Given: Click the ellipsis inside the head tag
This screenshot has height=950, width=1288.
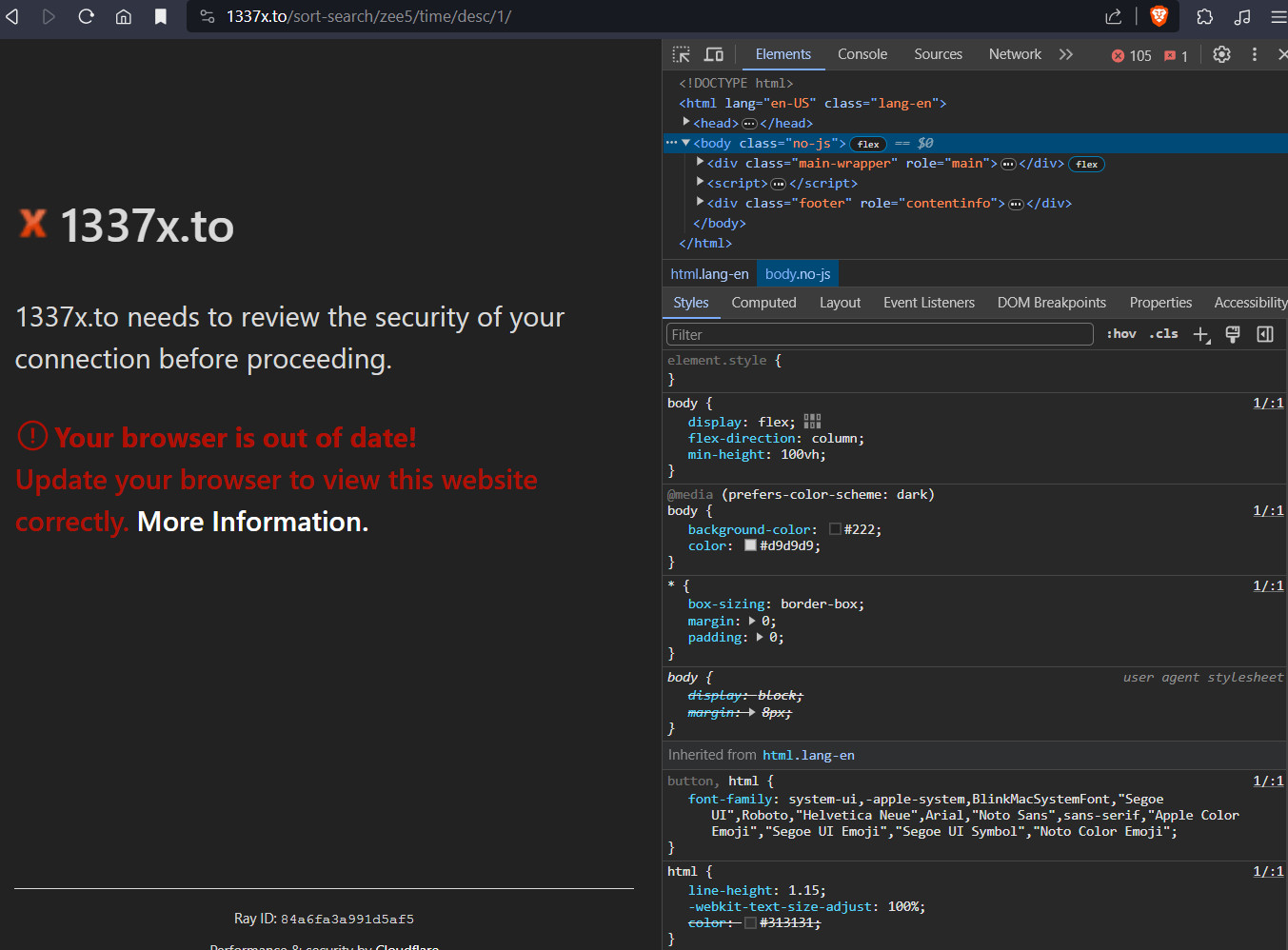Looking at the screenshot, I should click(x=749, y=124).
